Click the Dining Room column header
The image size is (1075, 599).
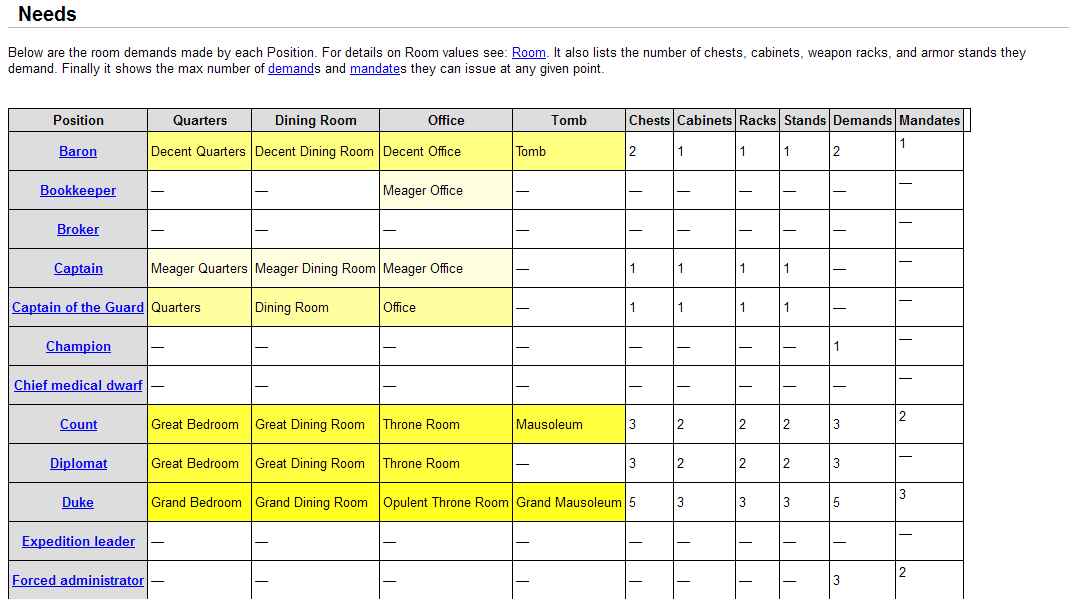[315, 120]
